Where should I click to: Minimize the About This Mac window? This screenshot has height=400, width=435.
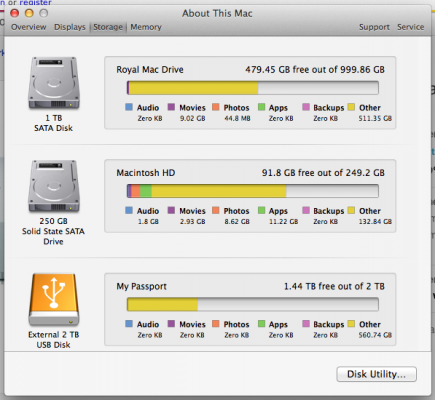coord(29,13)
